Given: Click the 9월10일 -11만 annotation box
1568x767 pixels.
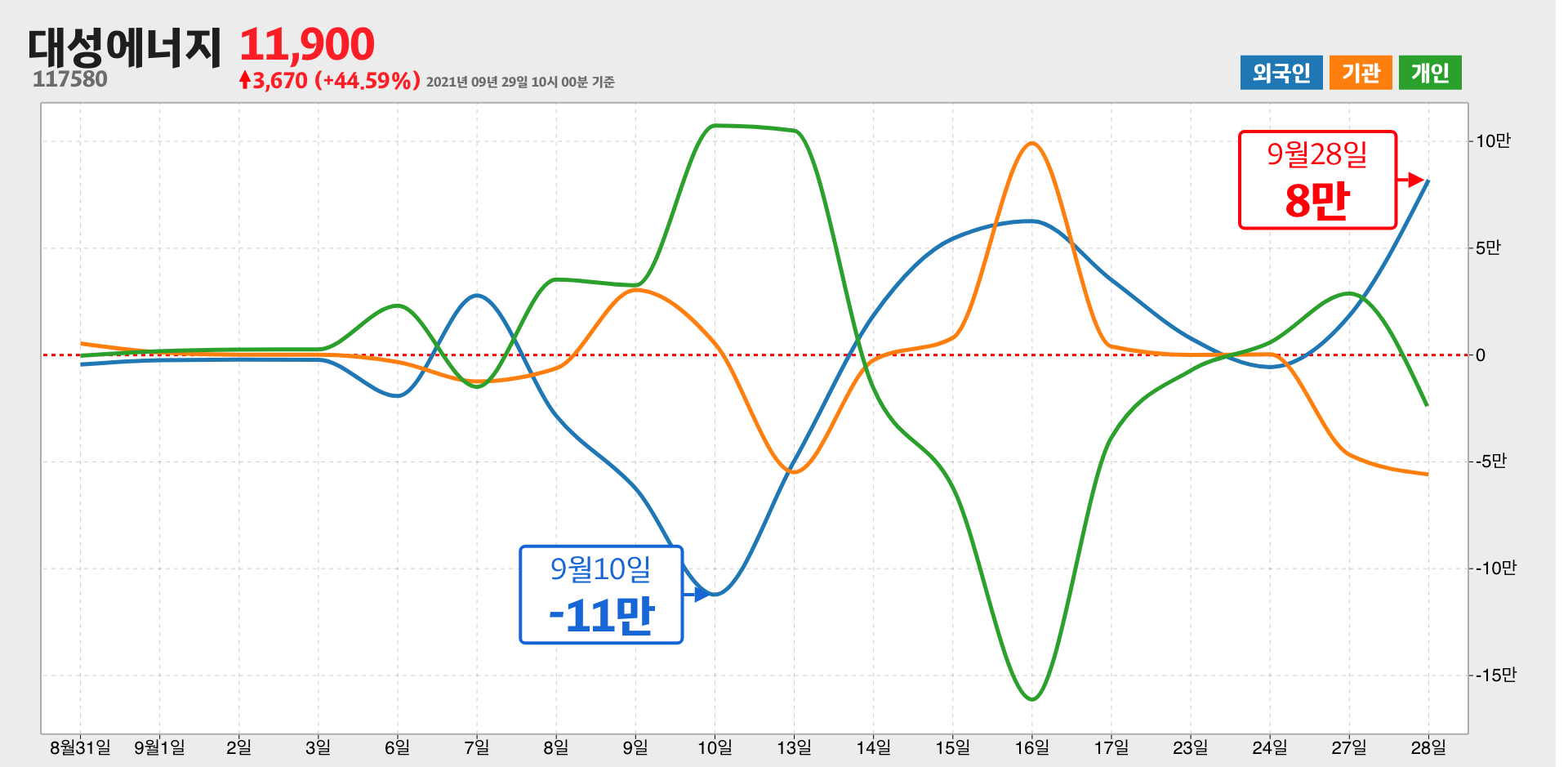Looking at the screenshot, I should pos(601,595).
